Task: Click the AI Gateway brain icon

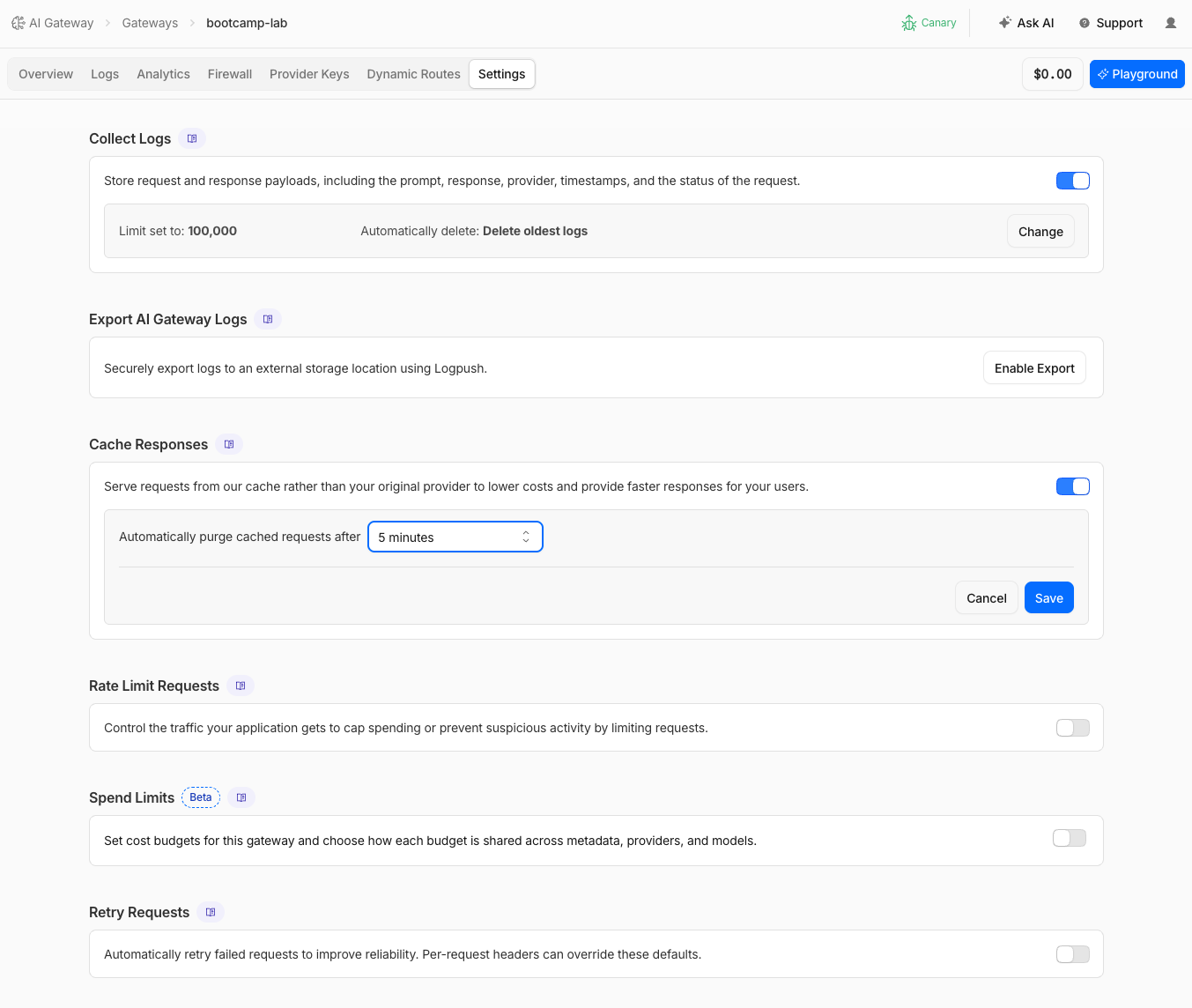Action: [x=18, y=23]
